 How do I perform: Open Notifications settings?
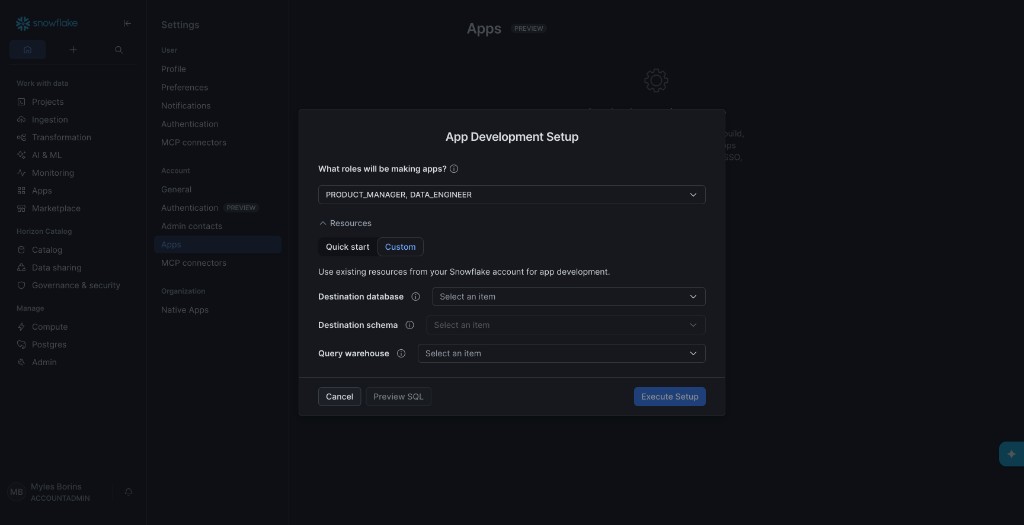(186, 105)
